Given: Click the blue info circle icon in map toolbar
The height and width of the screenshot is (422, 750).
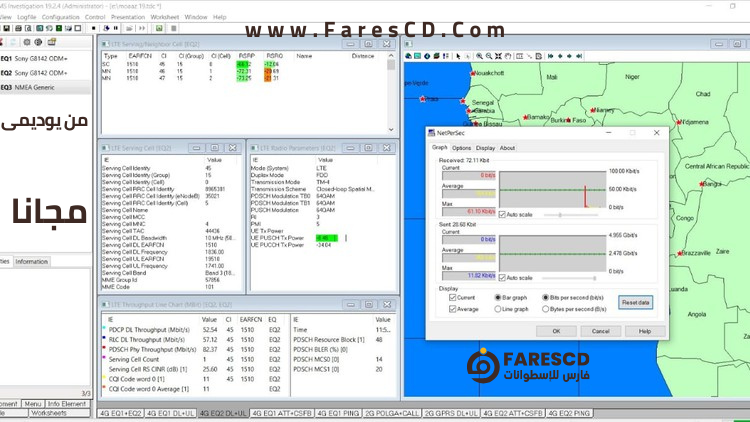Looking at the screenshot, I should click(x=427, y=56).
